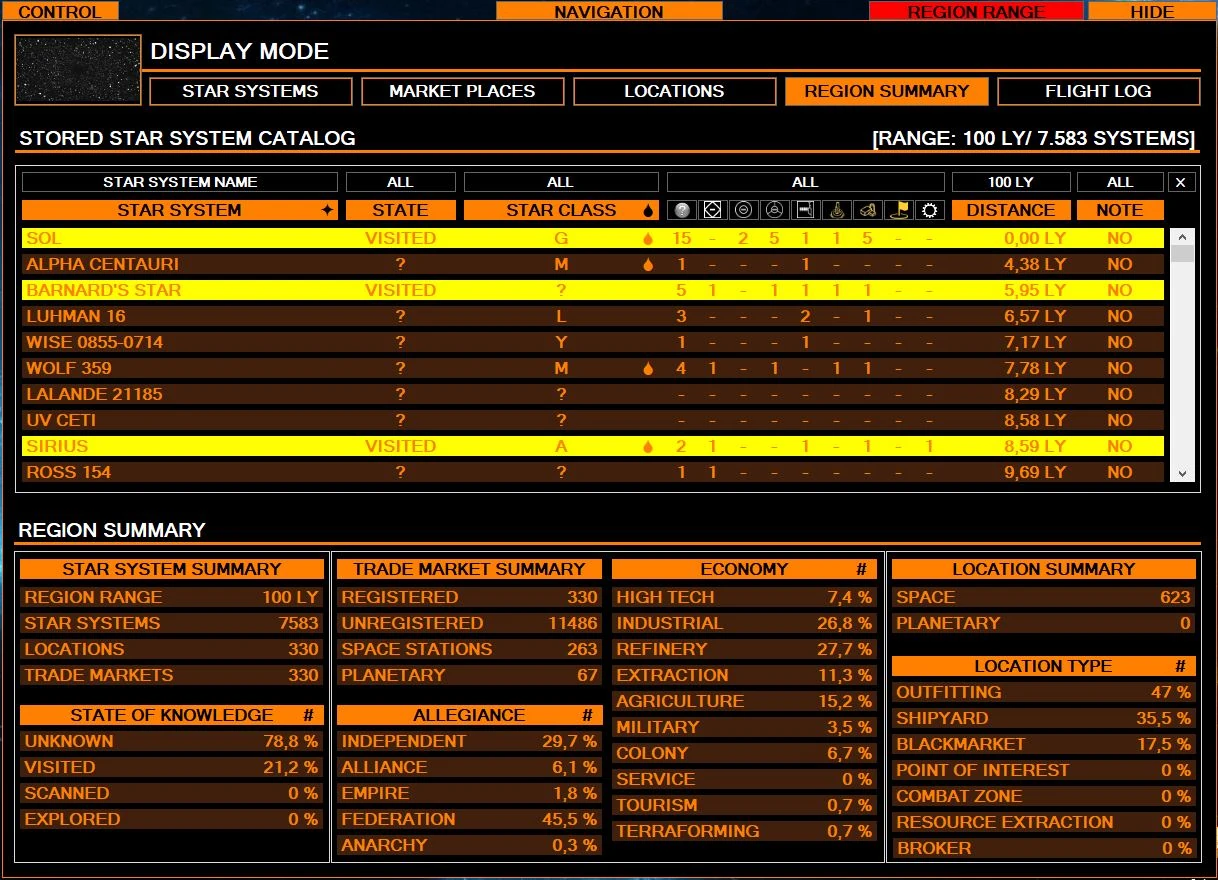
Task: Toggle the # on ALLEGIANCE header
Action: [x=587, y=715]
